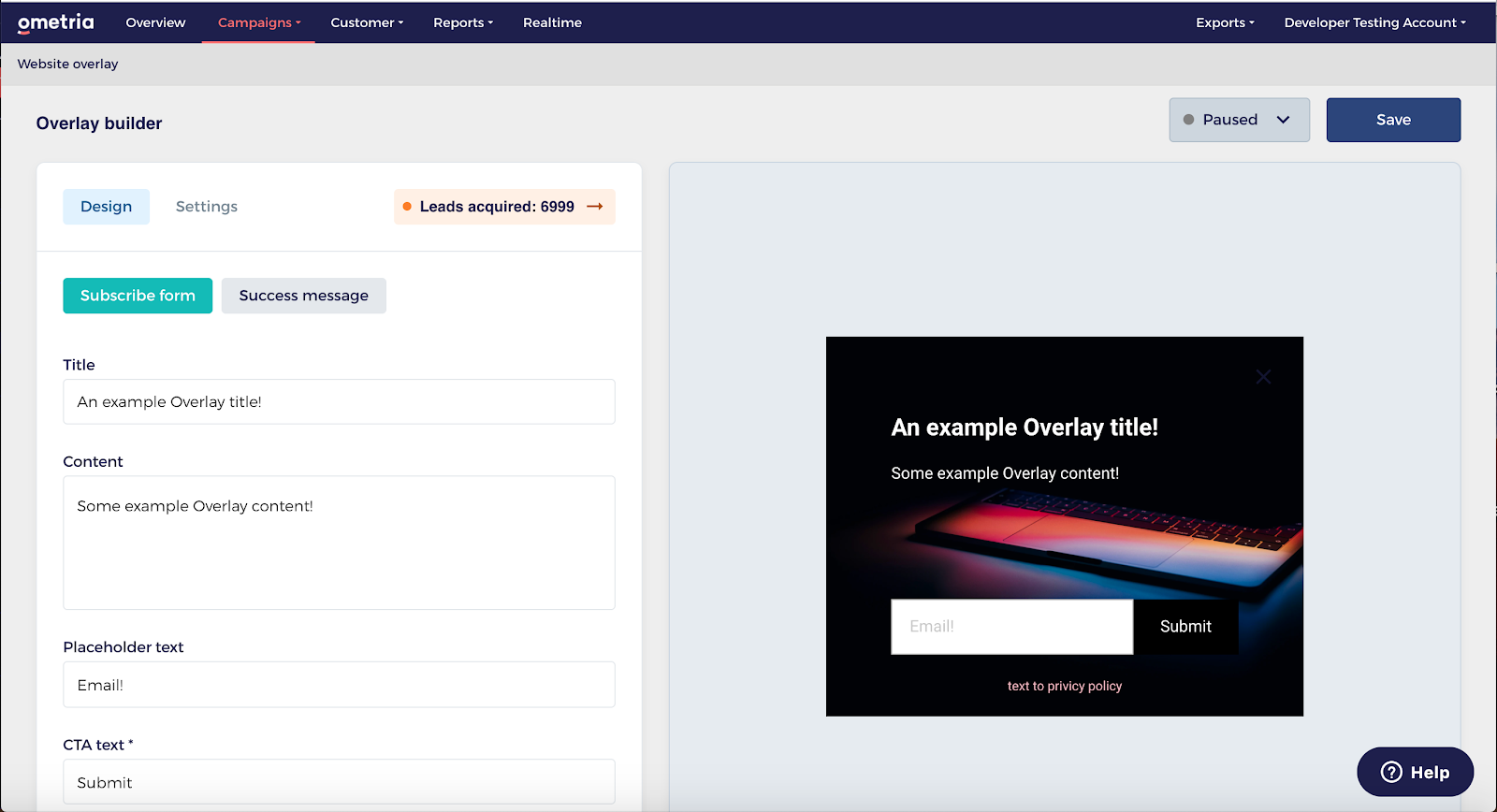1497x812 pixels.
Task: Click the Placeholder text input field
Action: tap(339, 685)
